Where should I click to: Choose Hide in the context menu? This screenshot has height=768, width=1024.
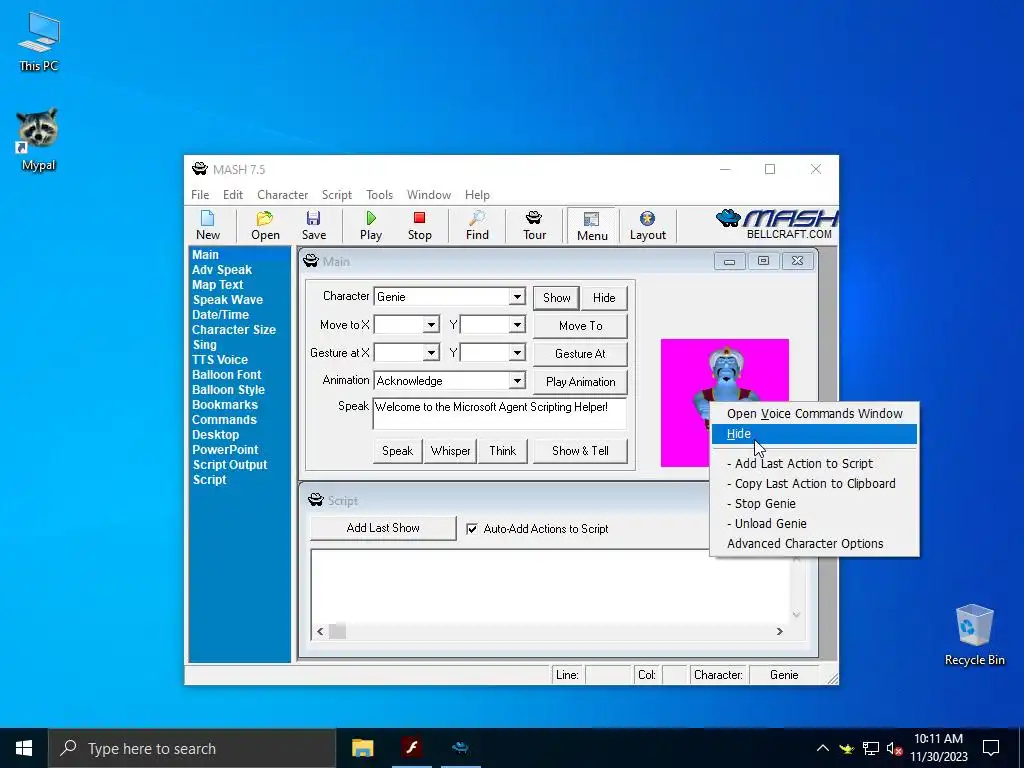point(814,434)
